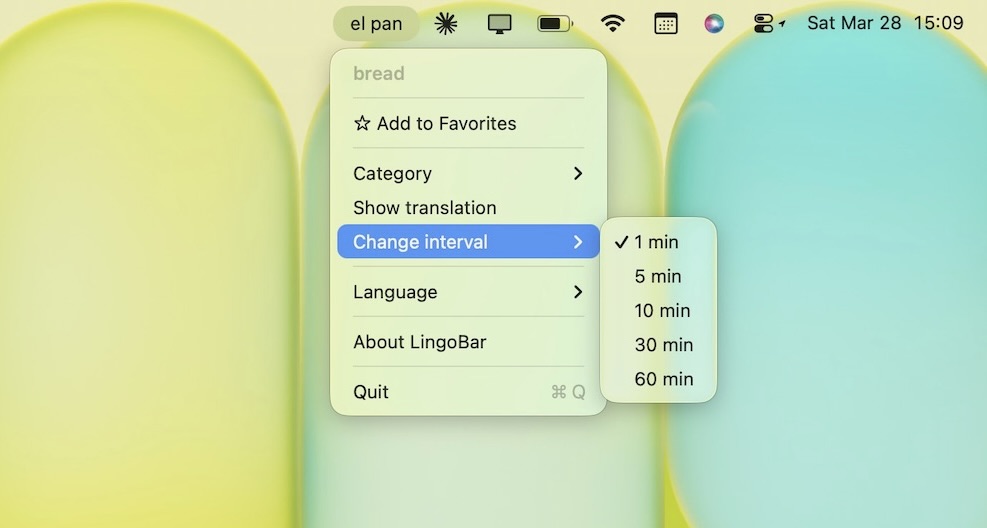Set interval to 10 min

[x=658, y=310]
